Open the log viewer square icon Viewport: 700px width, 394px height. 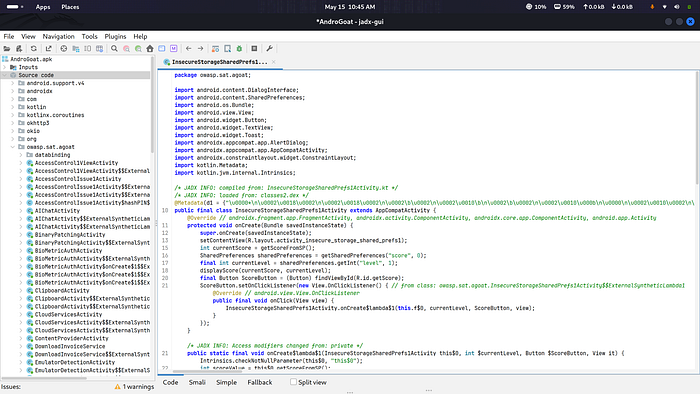tap(254, 49)
